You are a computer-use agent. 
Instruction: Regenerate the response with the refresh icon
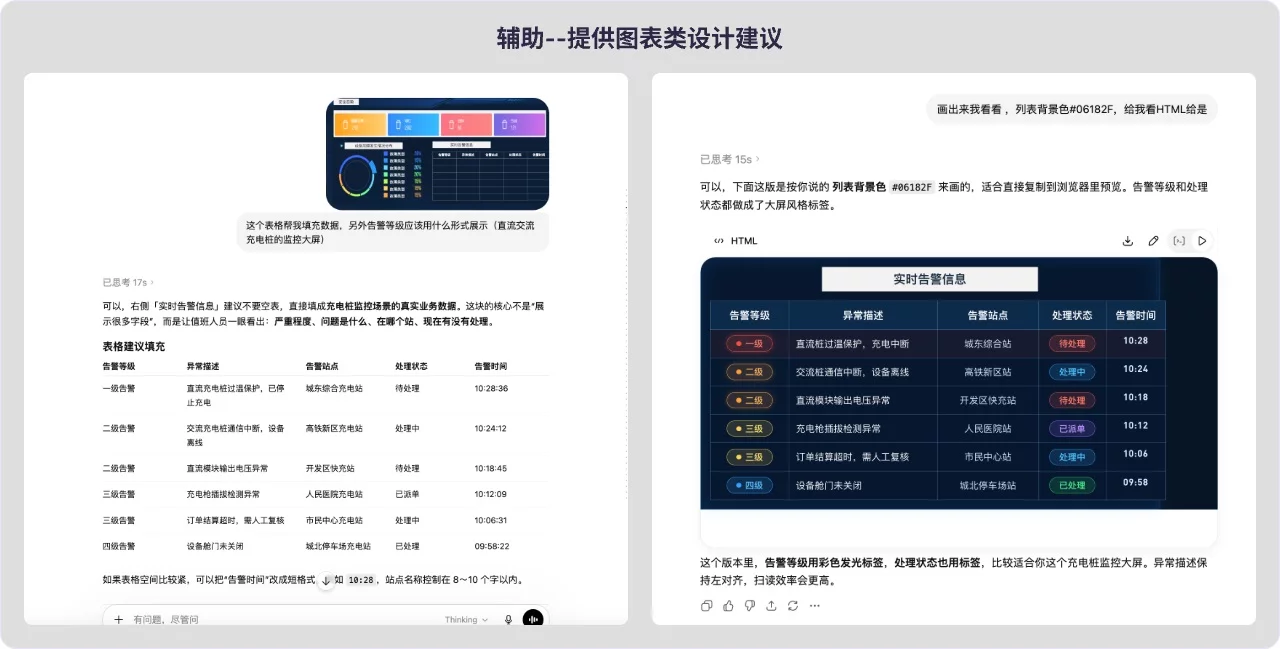coord(793,606)
